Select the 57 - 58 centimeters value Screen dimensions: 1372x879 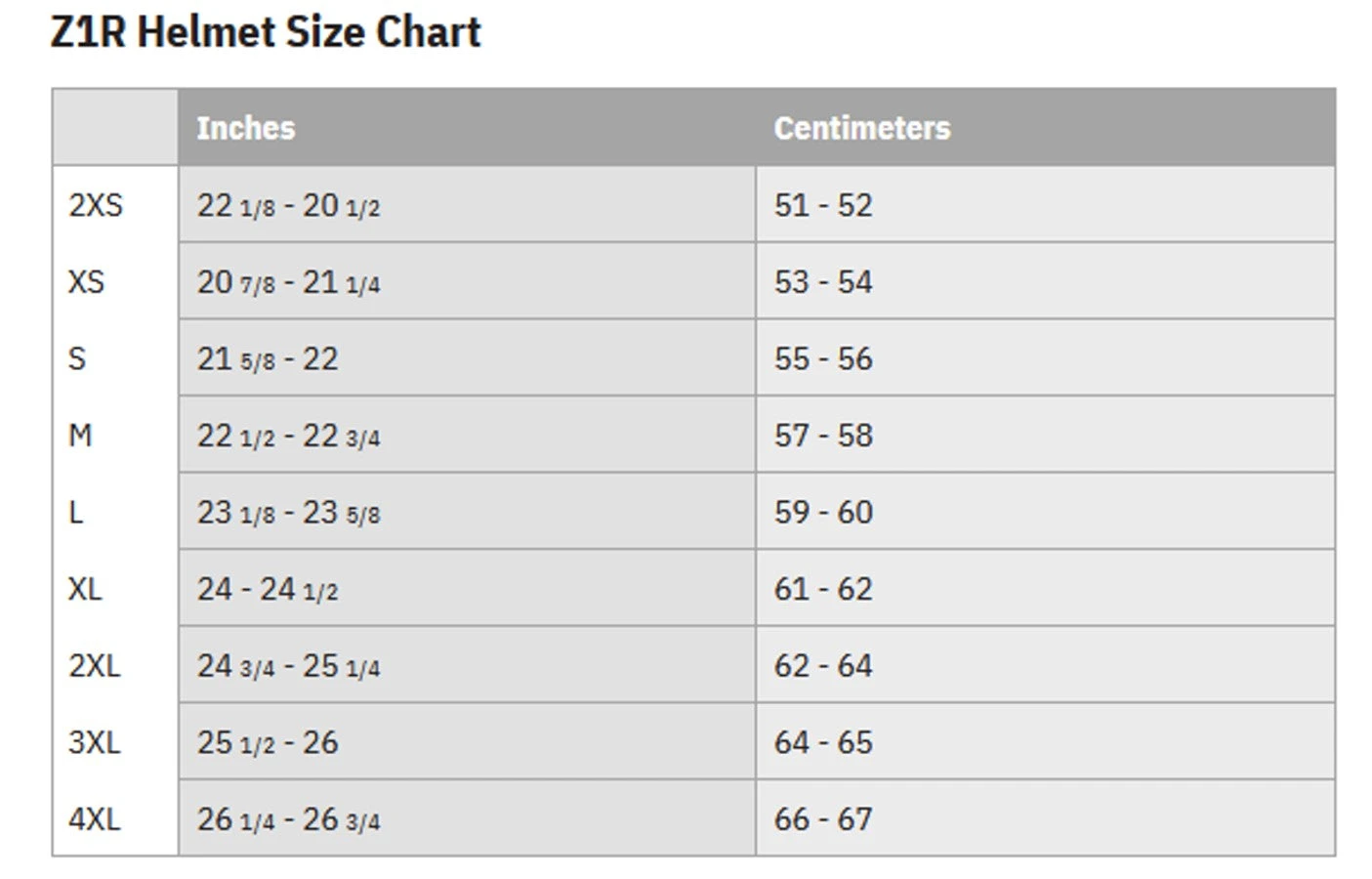(x=823, y=436)
